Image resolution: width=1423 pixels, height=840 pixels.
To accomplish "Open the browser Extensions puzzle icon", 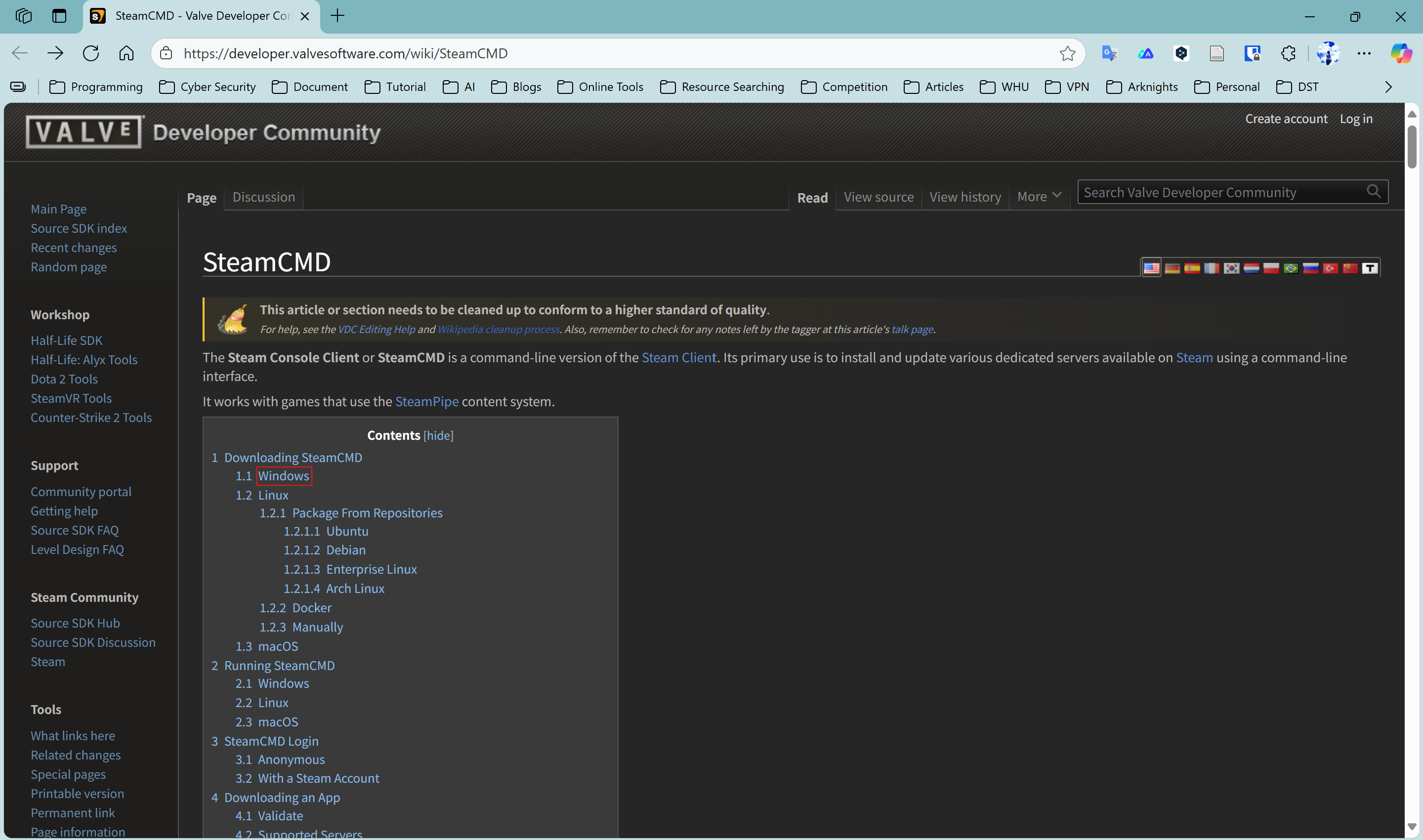I will [1288, 53].
